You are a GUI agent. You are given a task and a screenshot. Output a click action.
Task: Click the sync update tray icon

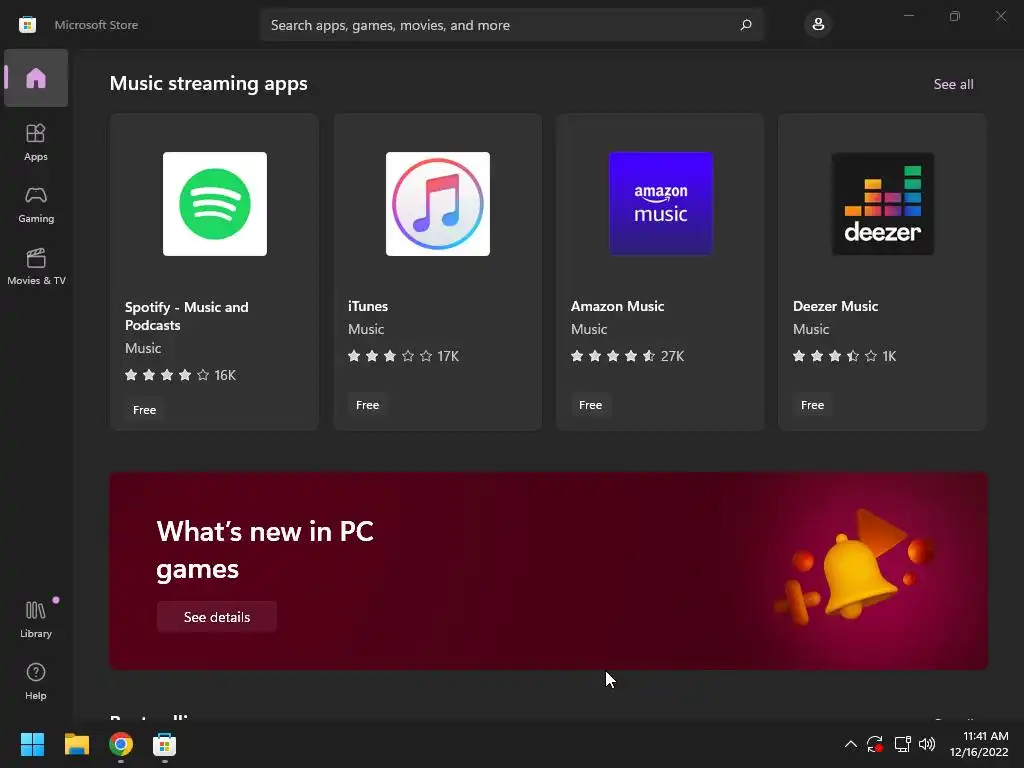point(875,744)
